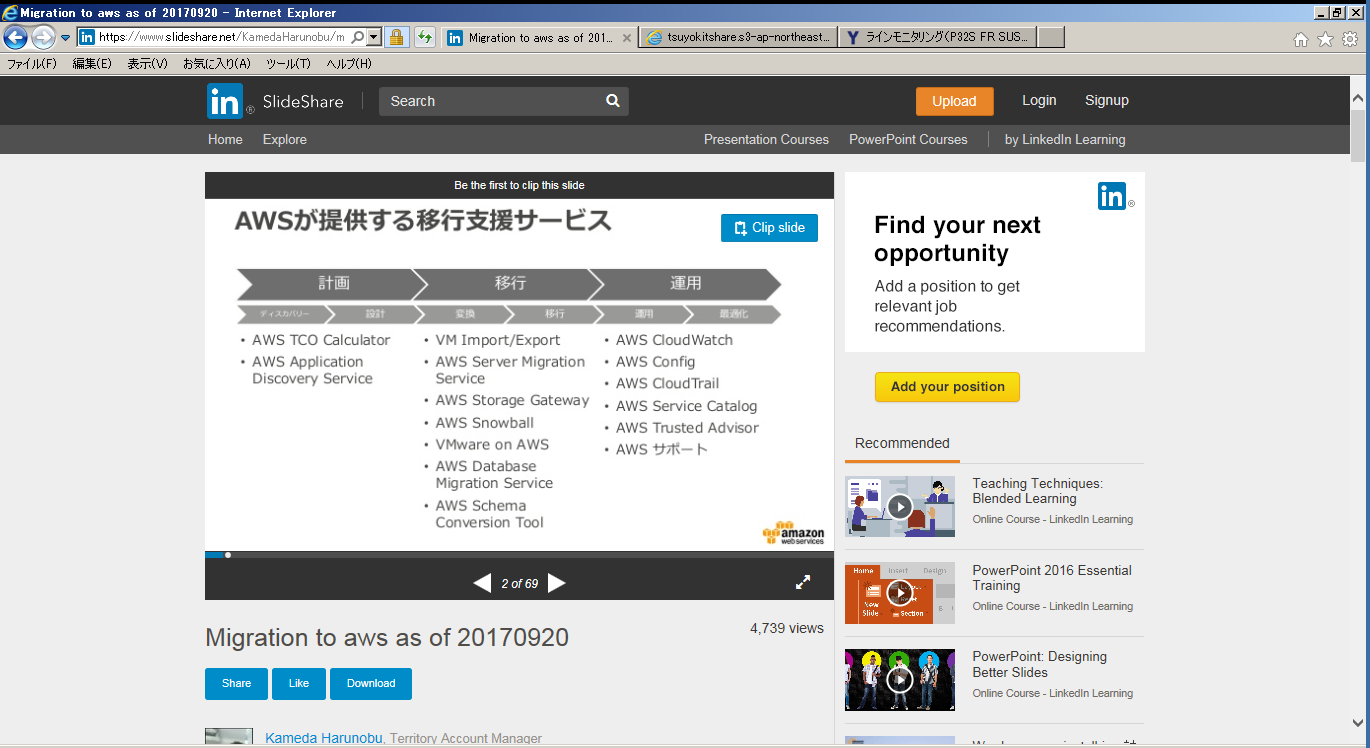Click the author profile photo thumbnail

click(x=229, y=737)
